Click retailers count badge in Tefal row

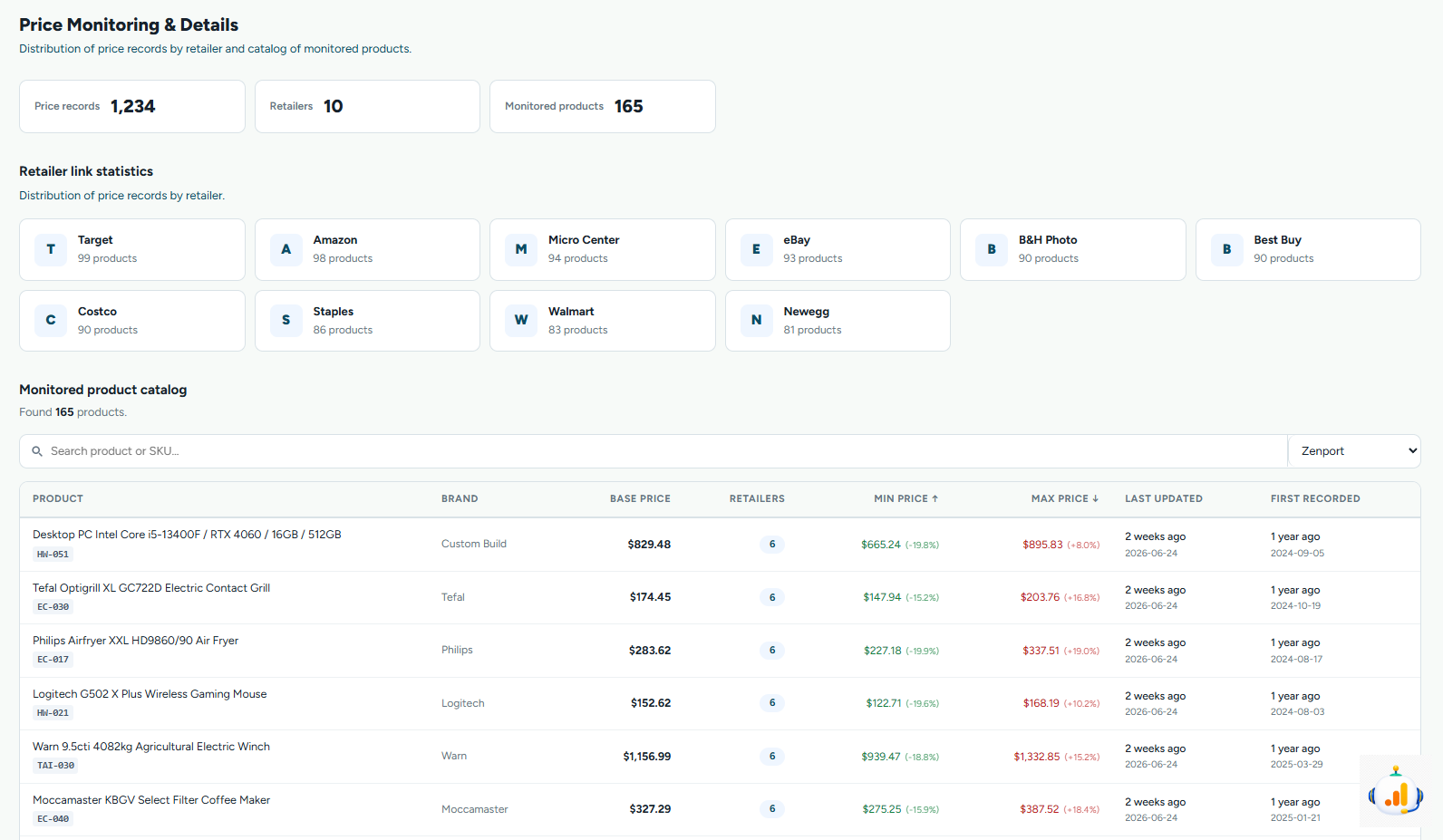(x=772, y=597)
